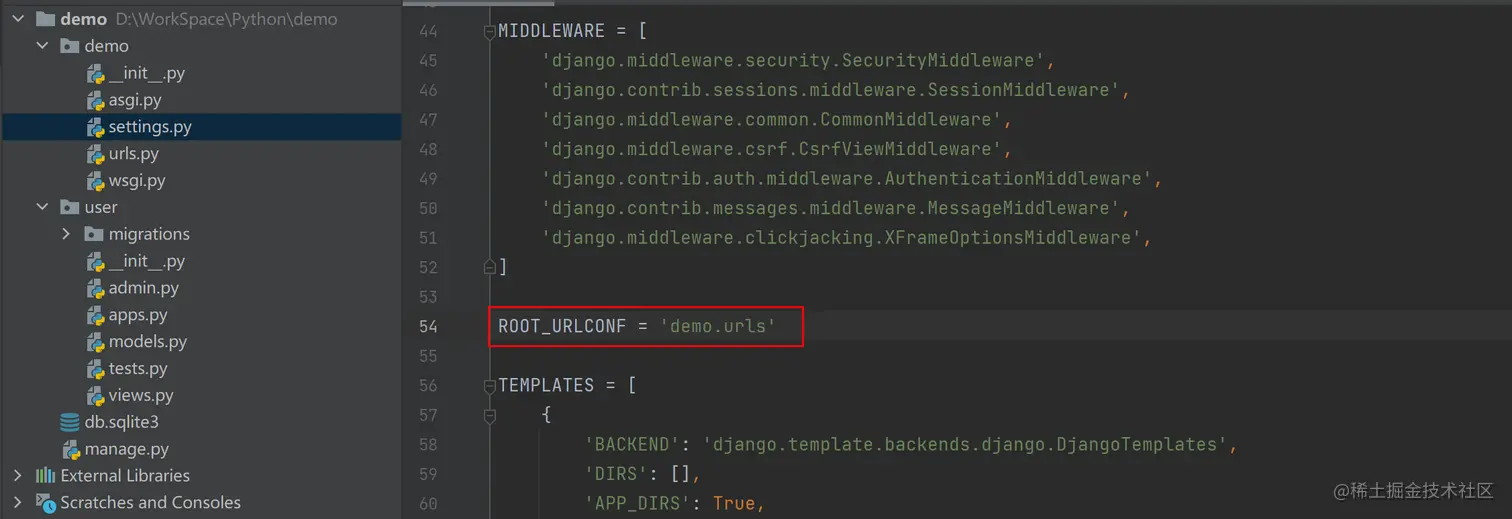This screenshot has width=1512, height=519.
Task: Click the CommonMiddleware string on line 47
Action: click(772, 120)
